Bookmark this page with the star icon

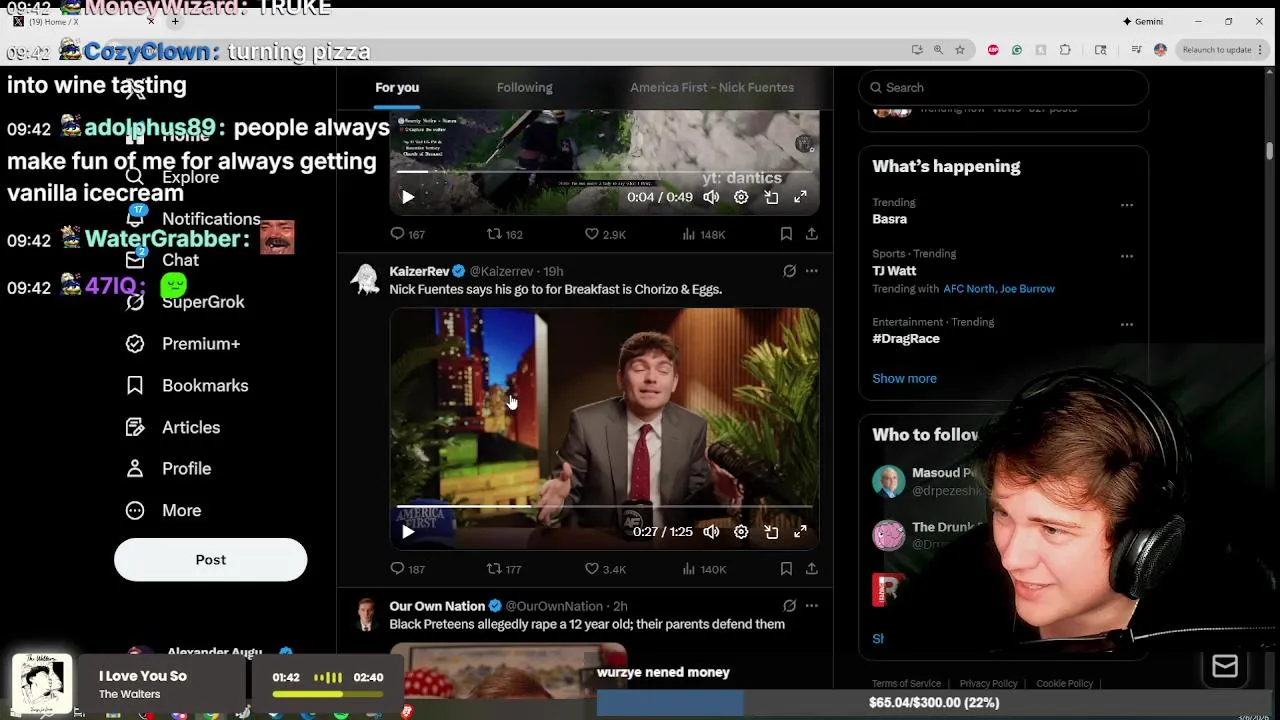(960, 50)
